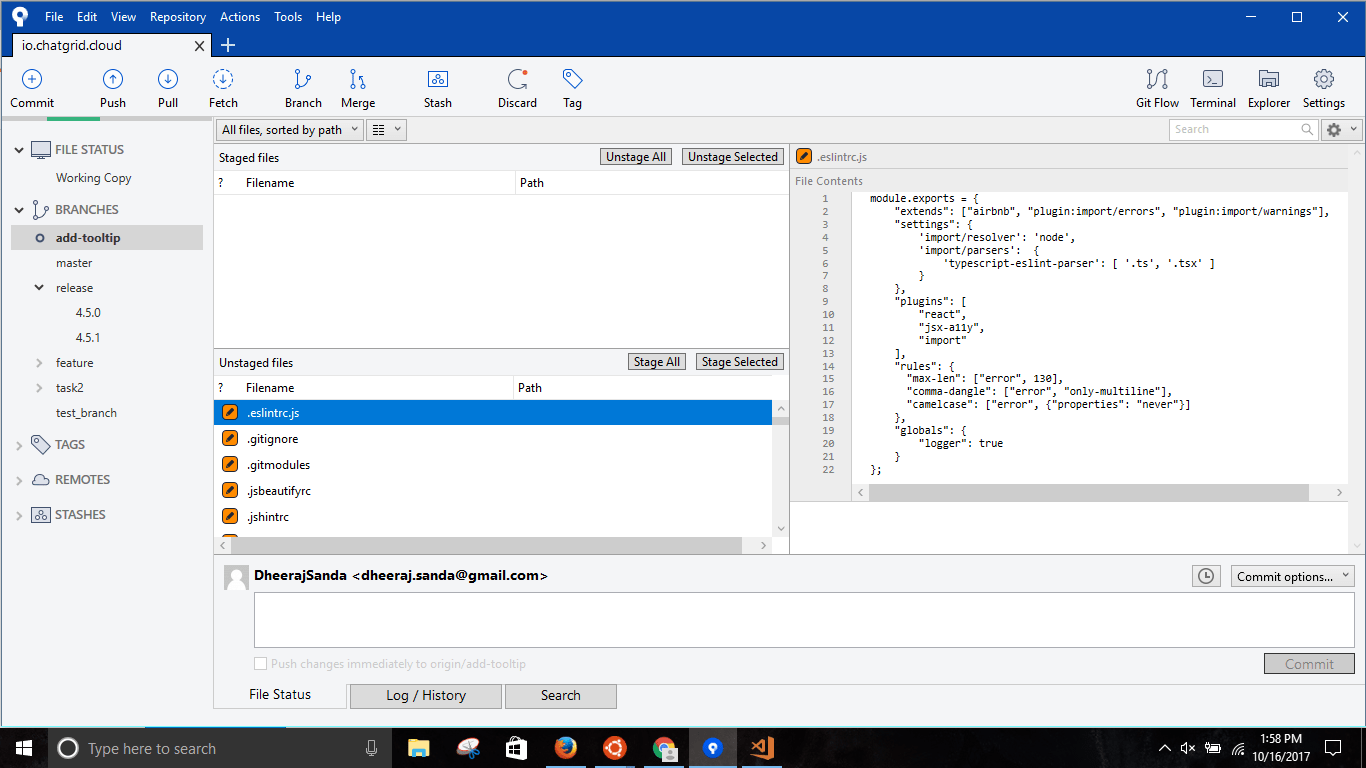Open the File menu
This screenshot has height=768, width=1366.
(54, 17)
